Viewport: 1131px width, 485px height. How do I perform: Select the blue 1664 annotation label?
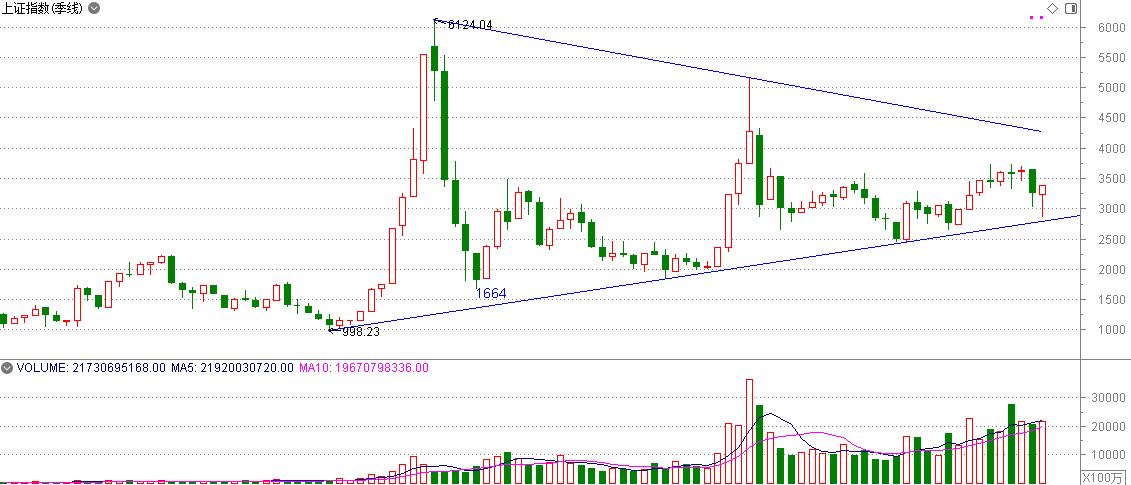point(491,293)
